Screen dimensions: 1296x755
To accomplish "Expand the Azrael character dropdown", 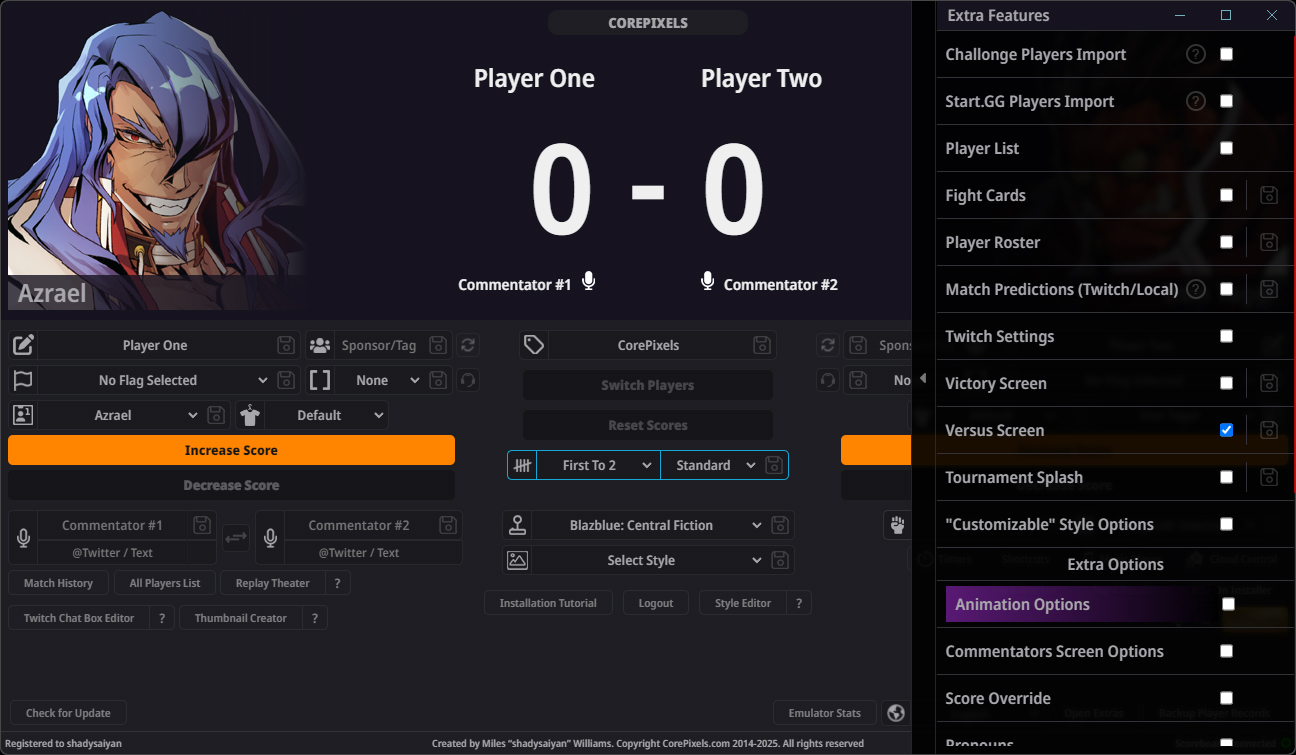I will tap(120, 415).
